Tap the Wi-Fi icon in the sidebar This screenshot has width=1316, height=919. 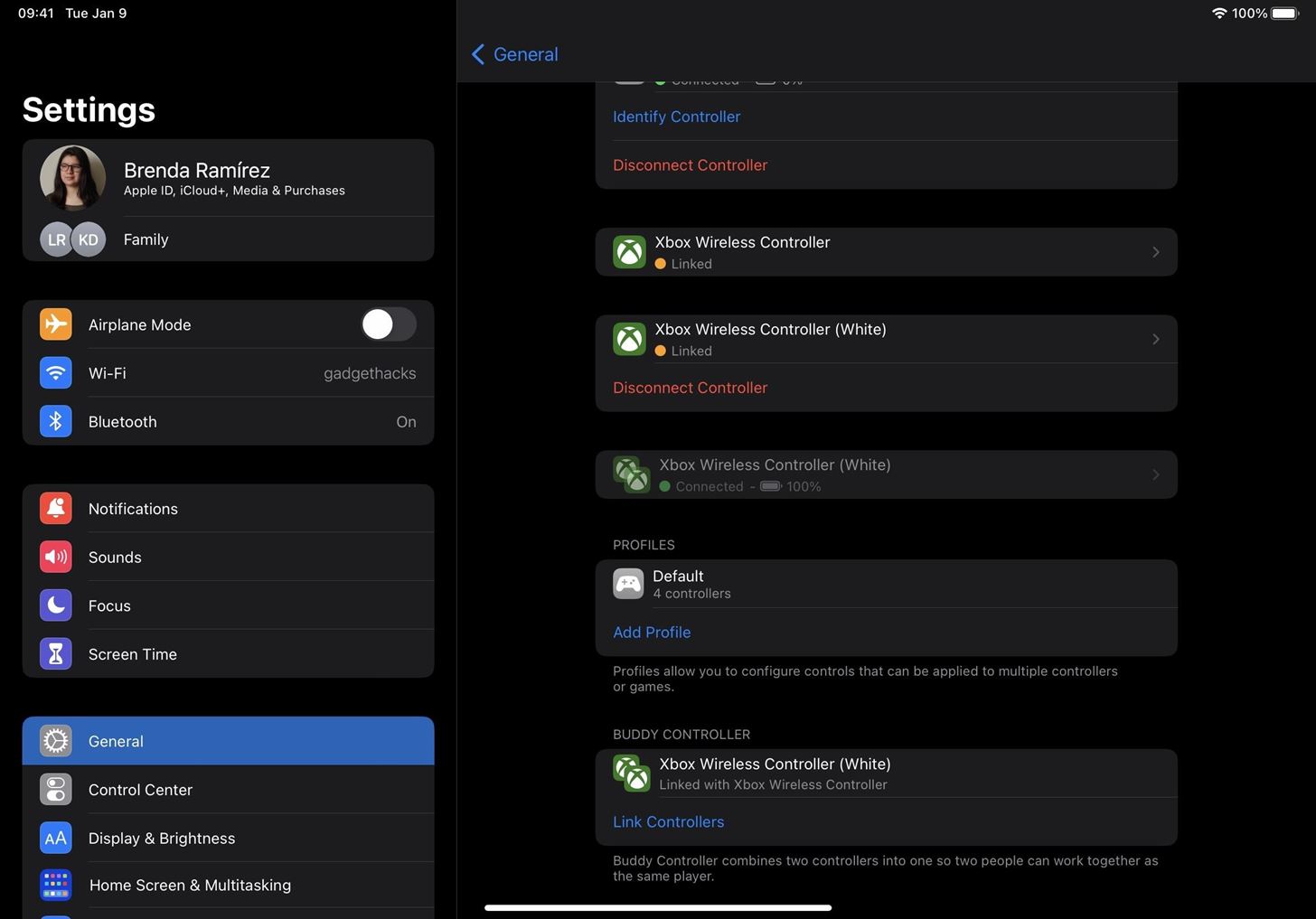[55, 372]
